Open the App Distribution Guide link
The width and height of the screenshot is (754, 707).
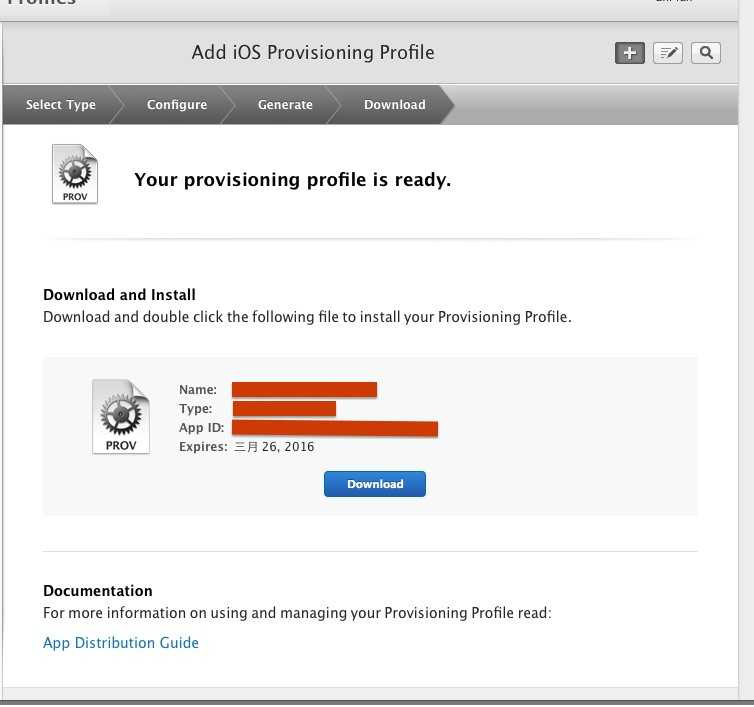(x=121, y=643)
